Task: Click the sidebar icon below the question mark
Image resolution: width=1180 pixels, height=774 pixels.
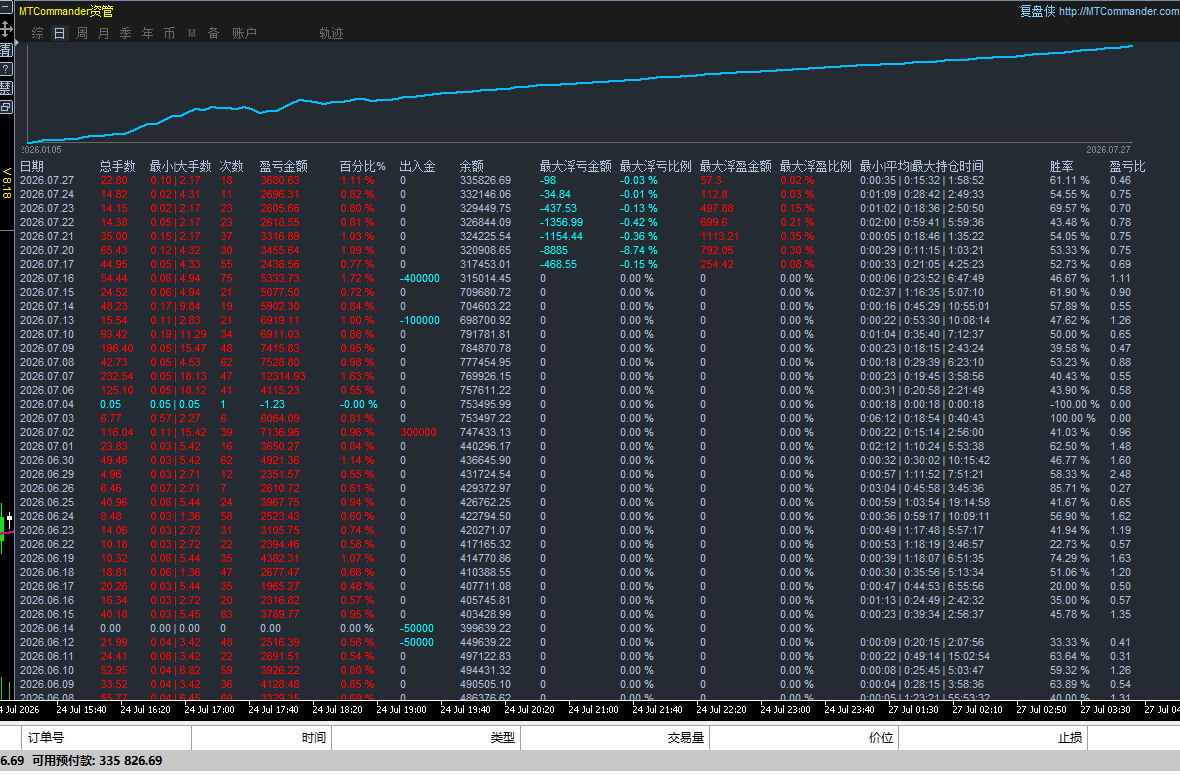Action: tap(6, 88)
